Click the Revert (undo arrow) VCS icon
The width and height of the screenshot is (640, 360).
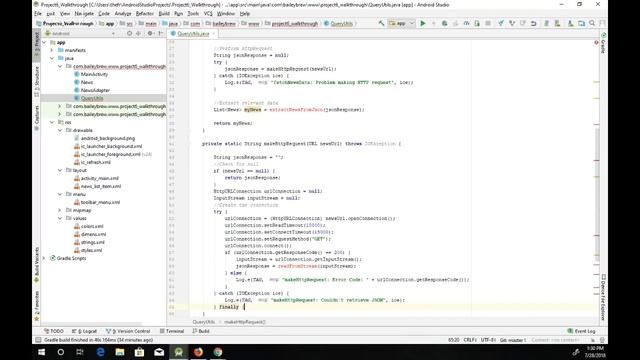(x=533, y=24)
